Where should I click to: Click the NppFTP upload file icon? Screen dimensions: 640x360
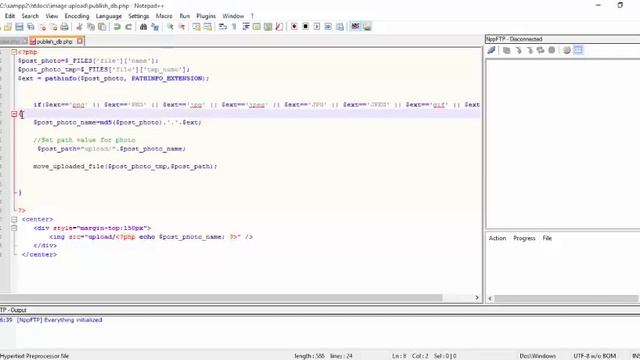(x=529, y=50)
